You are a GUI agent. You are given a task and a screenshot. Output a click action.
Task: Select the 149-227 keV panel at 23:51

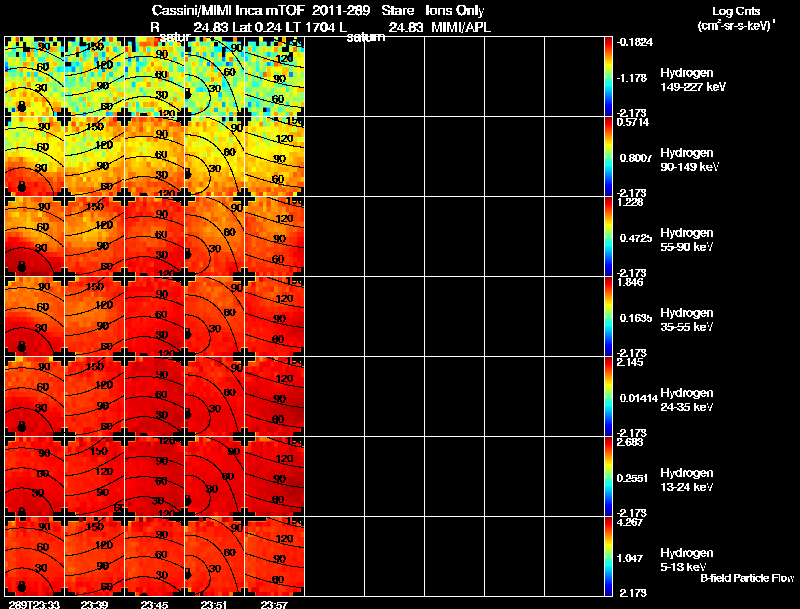215,76
